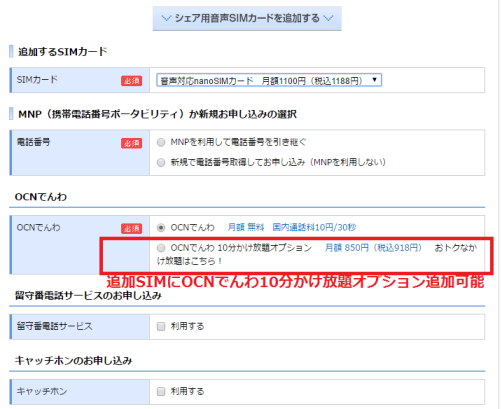502x409 pixels.
Task: Click the 留守番電話サービスのお申し込み heading
Action: pos(88,295)
